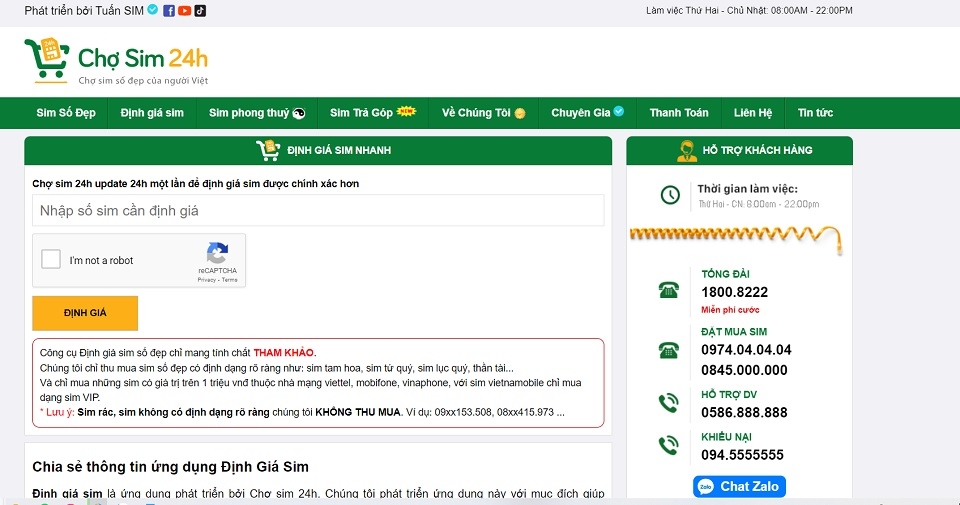Open reCAPTCHA Privacy link
The image size is (960, 505).
(206, 280)
